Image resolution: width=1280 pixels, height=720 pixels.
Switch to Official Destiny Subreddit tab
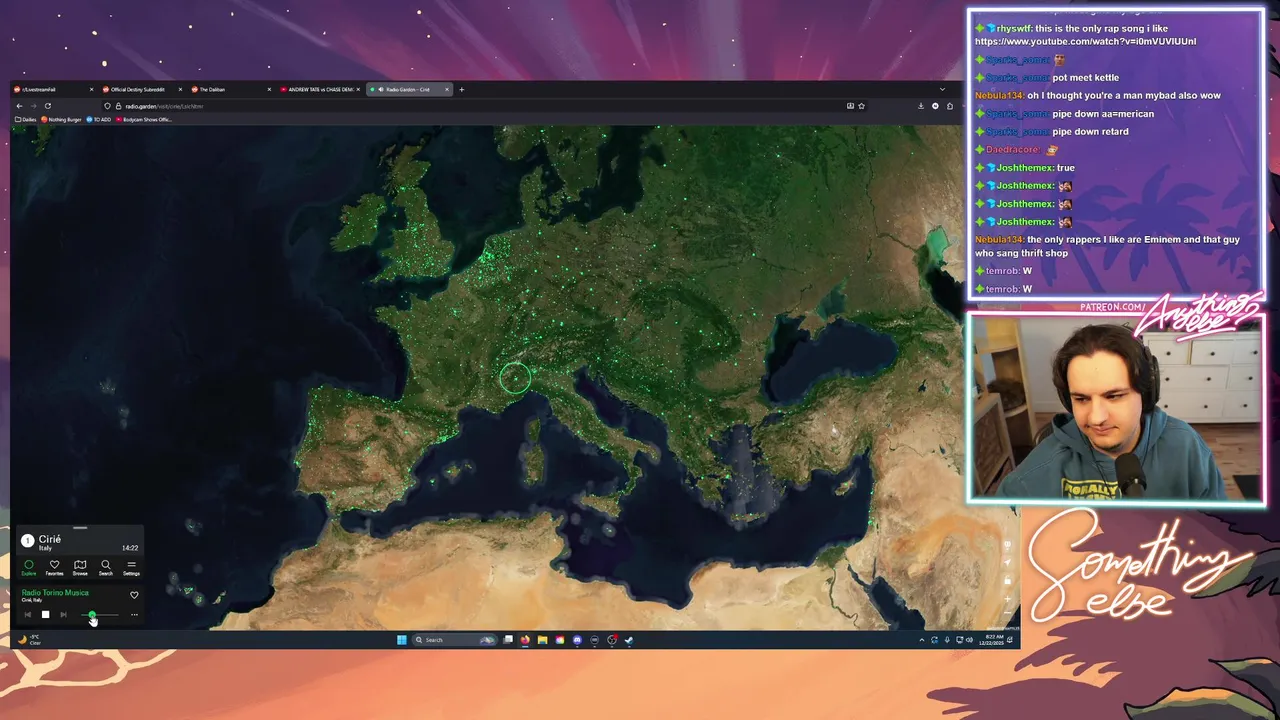pyautogui.click(x=142, y=89)
